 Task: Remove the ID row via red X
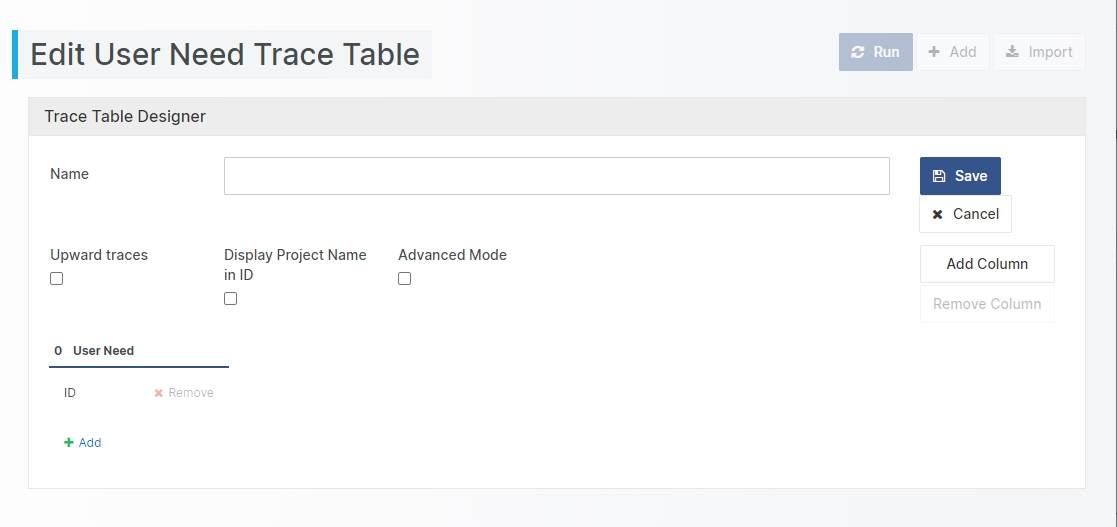pyautogui.click(x=158, y=393)
